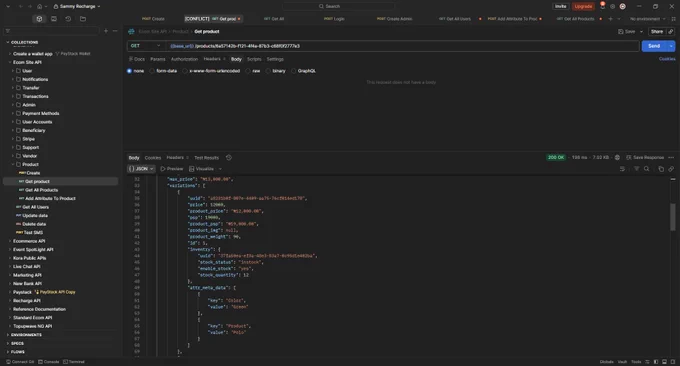Switch to the Params tab
The height and width of the screenshot is (366, 680).
(158, 59)
